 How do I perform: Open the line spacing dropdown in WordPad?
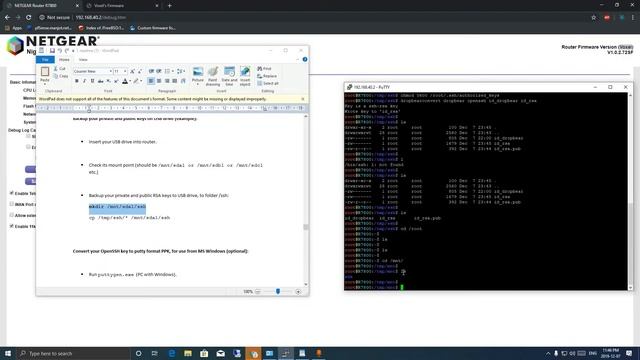pos(184,71)
